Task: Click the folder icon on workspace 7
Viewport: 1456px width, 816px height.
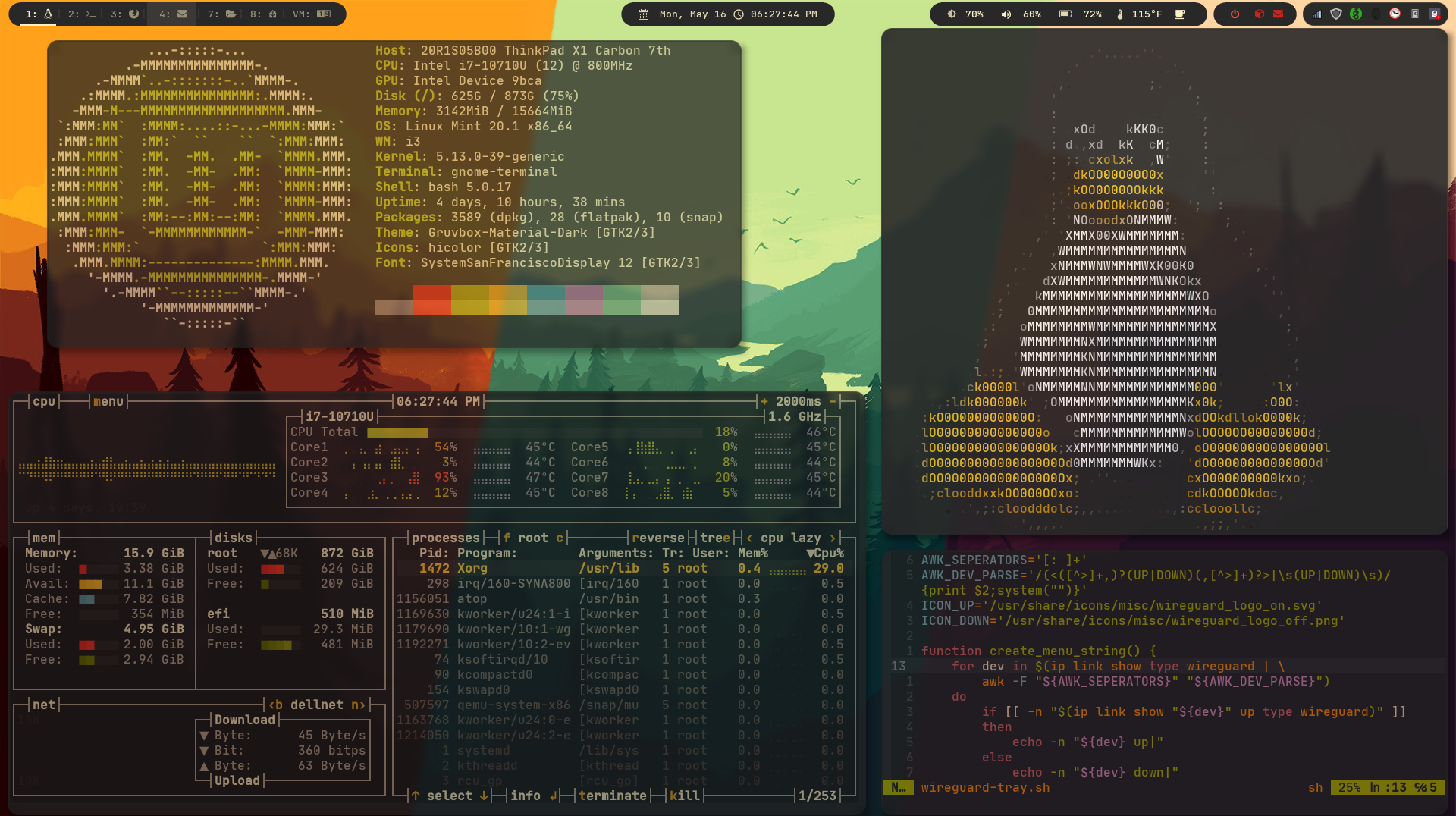Action: (x=231, y=14)
